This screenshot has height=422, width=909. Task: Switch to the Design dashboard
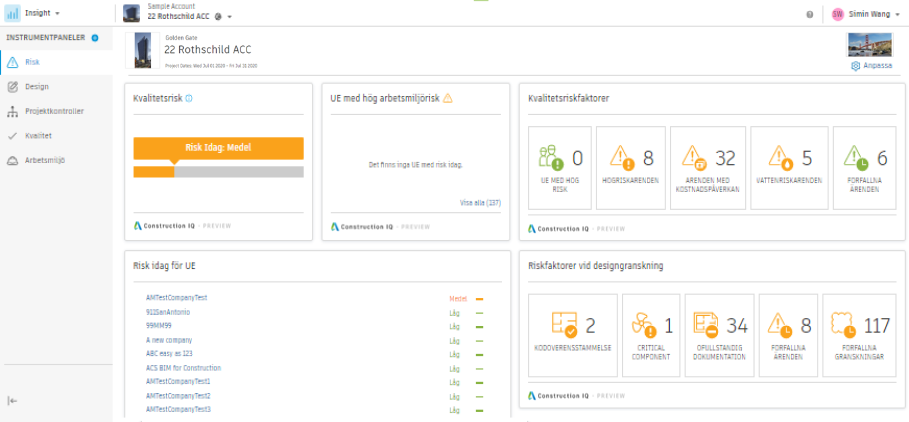36,87
